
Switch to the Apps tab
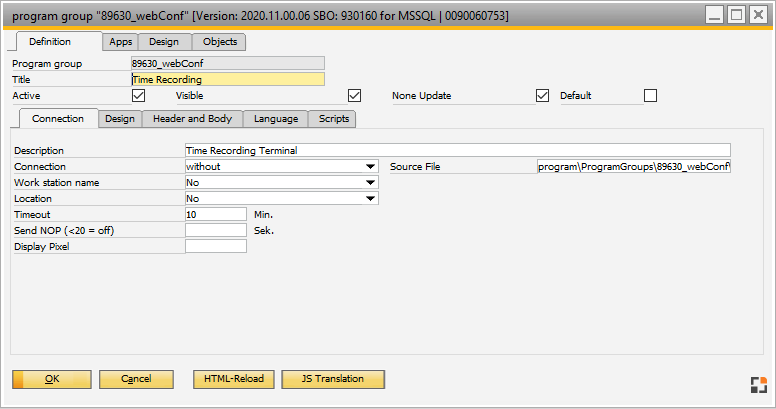coord(121,42)
